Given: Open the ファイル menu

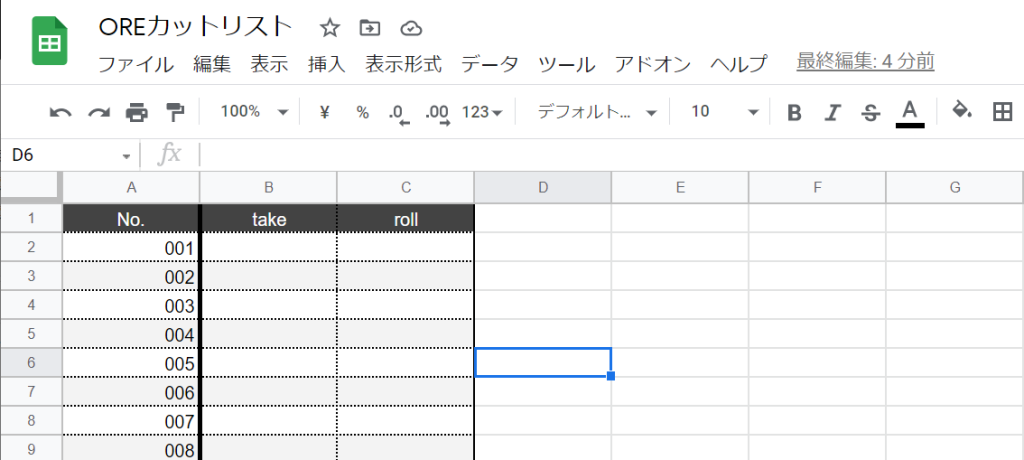Looking at the screenshot, I should click(136, 64).
